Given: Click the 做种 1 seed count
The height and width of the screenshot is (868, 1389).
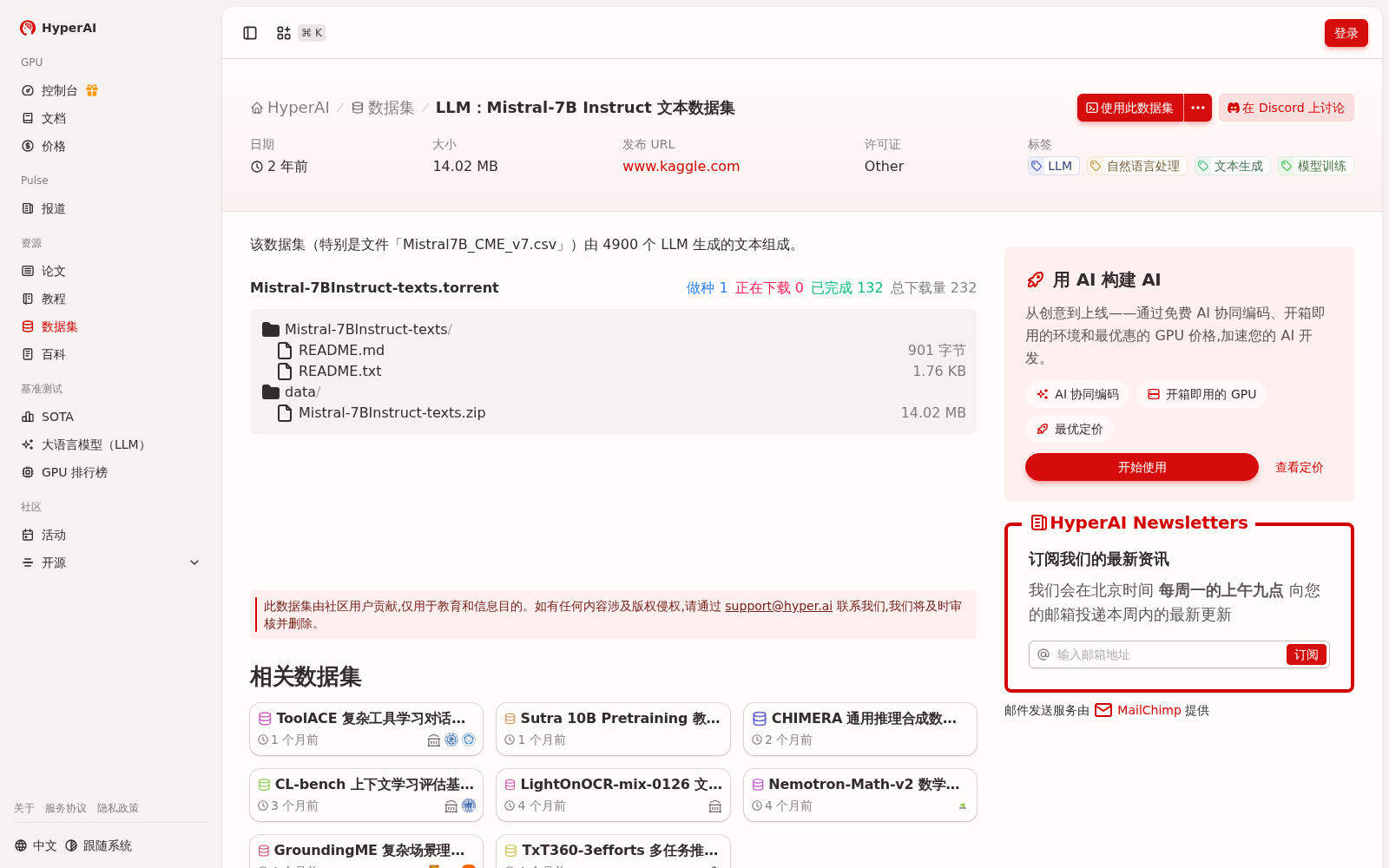Looking at the screenshot, I should (x=707, y=288).
